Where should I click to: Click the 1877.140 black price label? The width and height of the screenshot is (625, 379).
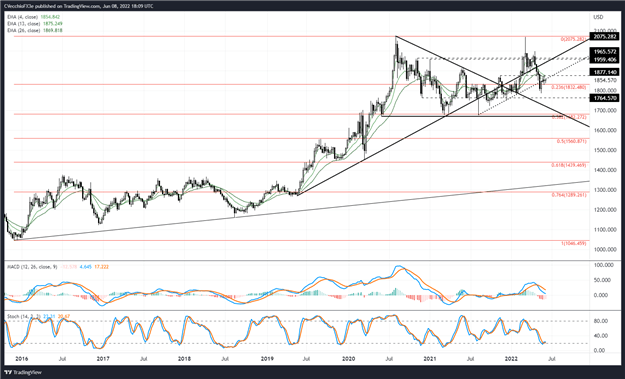[x=605, y=72]
